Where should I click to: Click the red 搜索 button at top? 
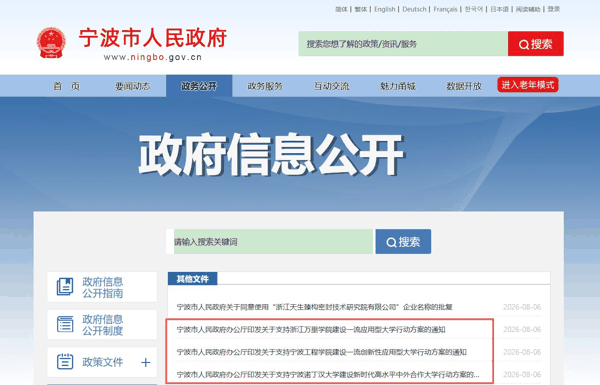coord(535,44)
